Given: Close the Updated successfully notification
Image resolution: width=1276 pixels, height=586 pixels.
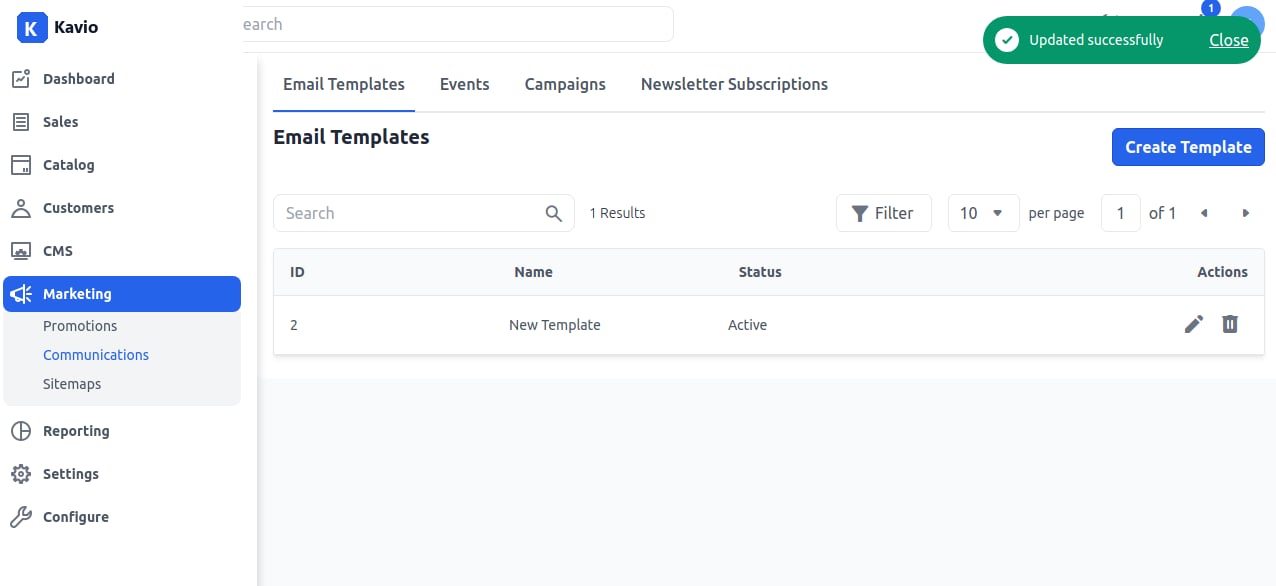Looking at the screenshot, I should (x=1229, y=40).
